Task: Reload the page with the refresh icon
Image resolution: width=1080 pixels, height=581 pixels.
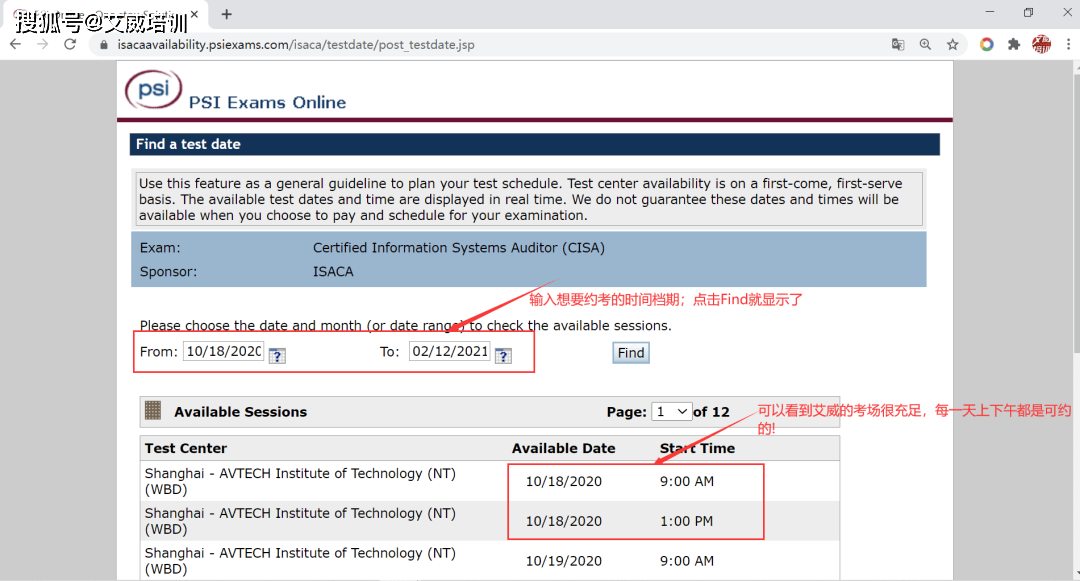Action: 70,45
